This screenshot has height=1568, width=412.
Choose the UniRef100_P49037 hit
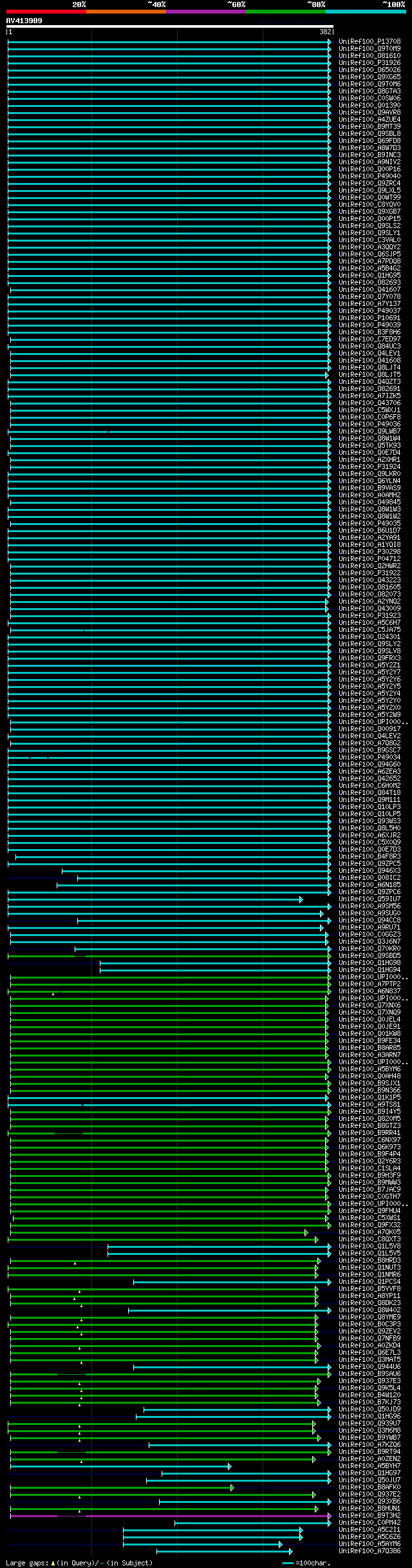370,311
